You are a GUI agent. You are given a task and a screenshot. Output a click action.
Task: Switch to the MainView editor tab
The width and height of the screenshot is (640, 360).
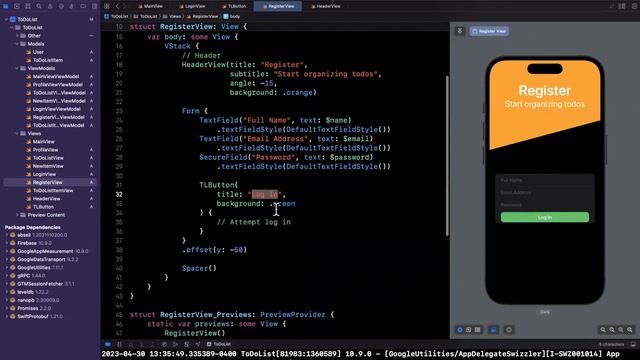click(x=151, y=6)
